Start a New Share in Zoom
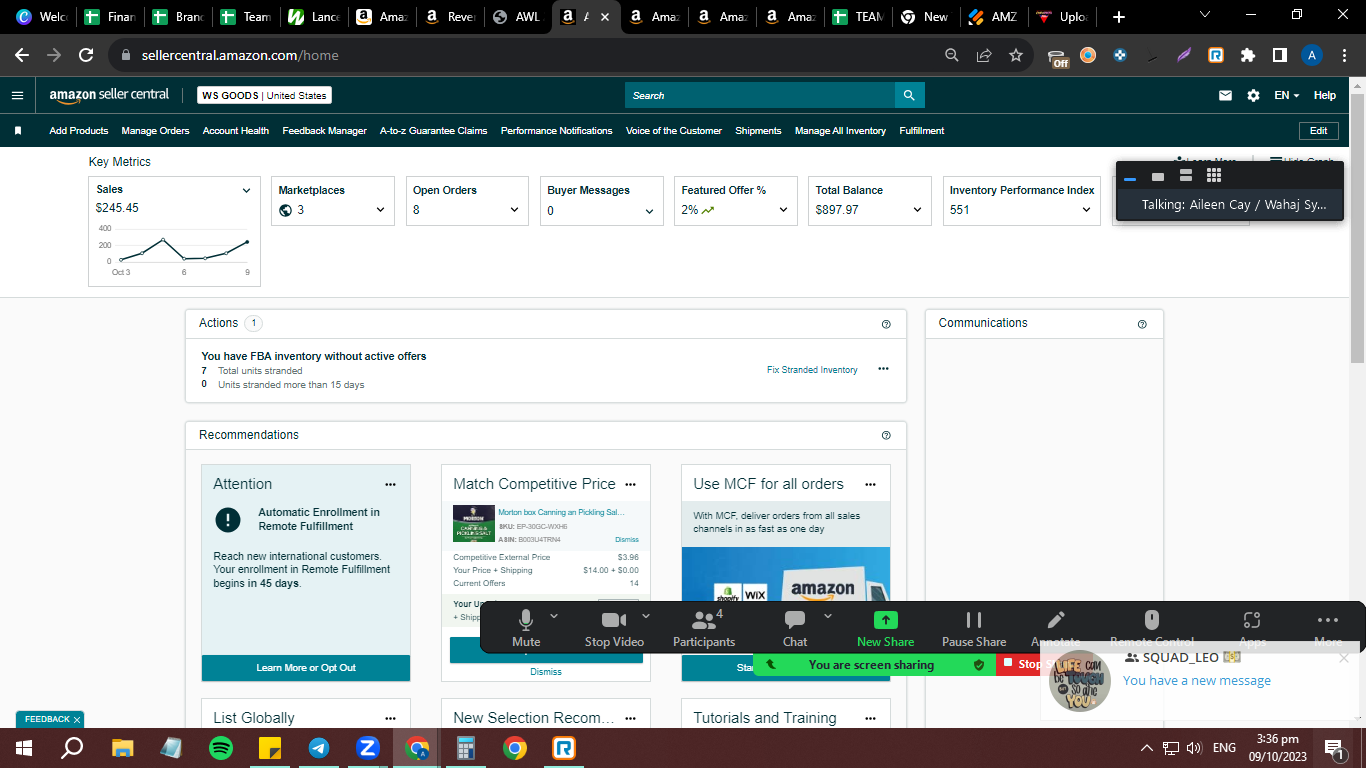This screenshot has height=768, width=1366. tap(885, 628)
